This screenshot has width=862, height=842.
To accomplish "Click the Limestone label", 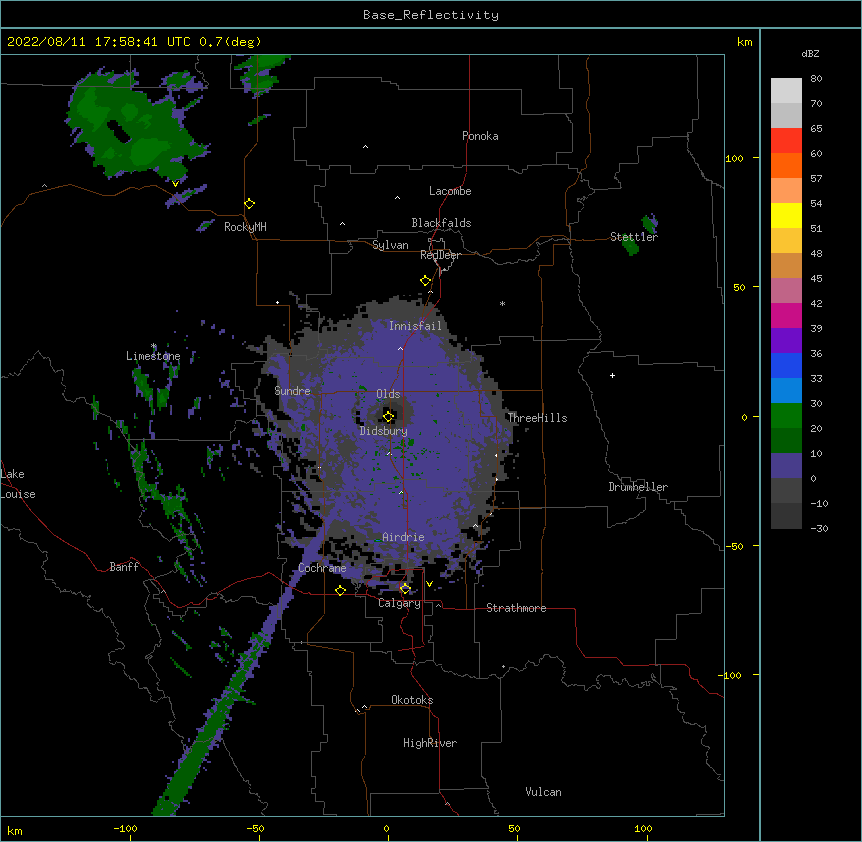I will click(153, 356).
